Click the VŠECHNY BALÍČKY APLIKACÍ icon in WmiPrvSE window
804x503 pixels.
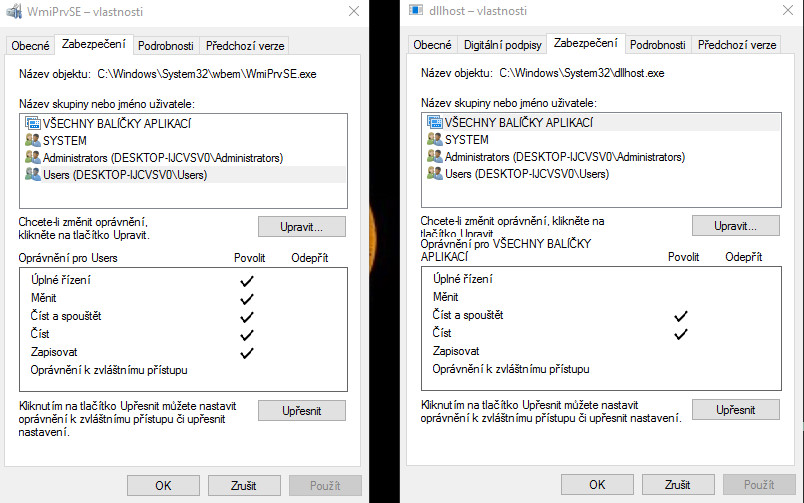point(33,124)
